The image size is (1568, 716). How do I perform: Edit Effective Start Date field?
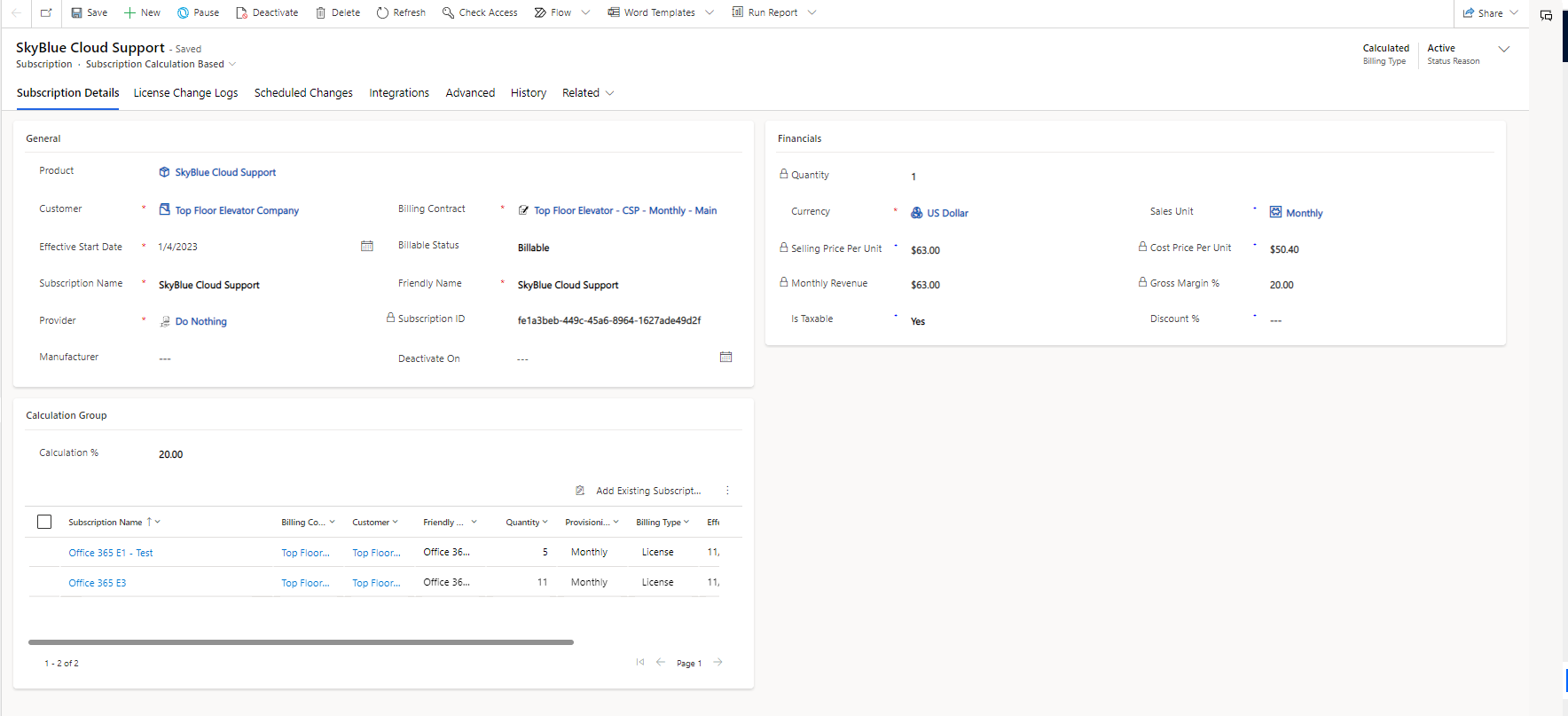(x=255, y=247)
